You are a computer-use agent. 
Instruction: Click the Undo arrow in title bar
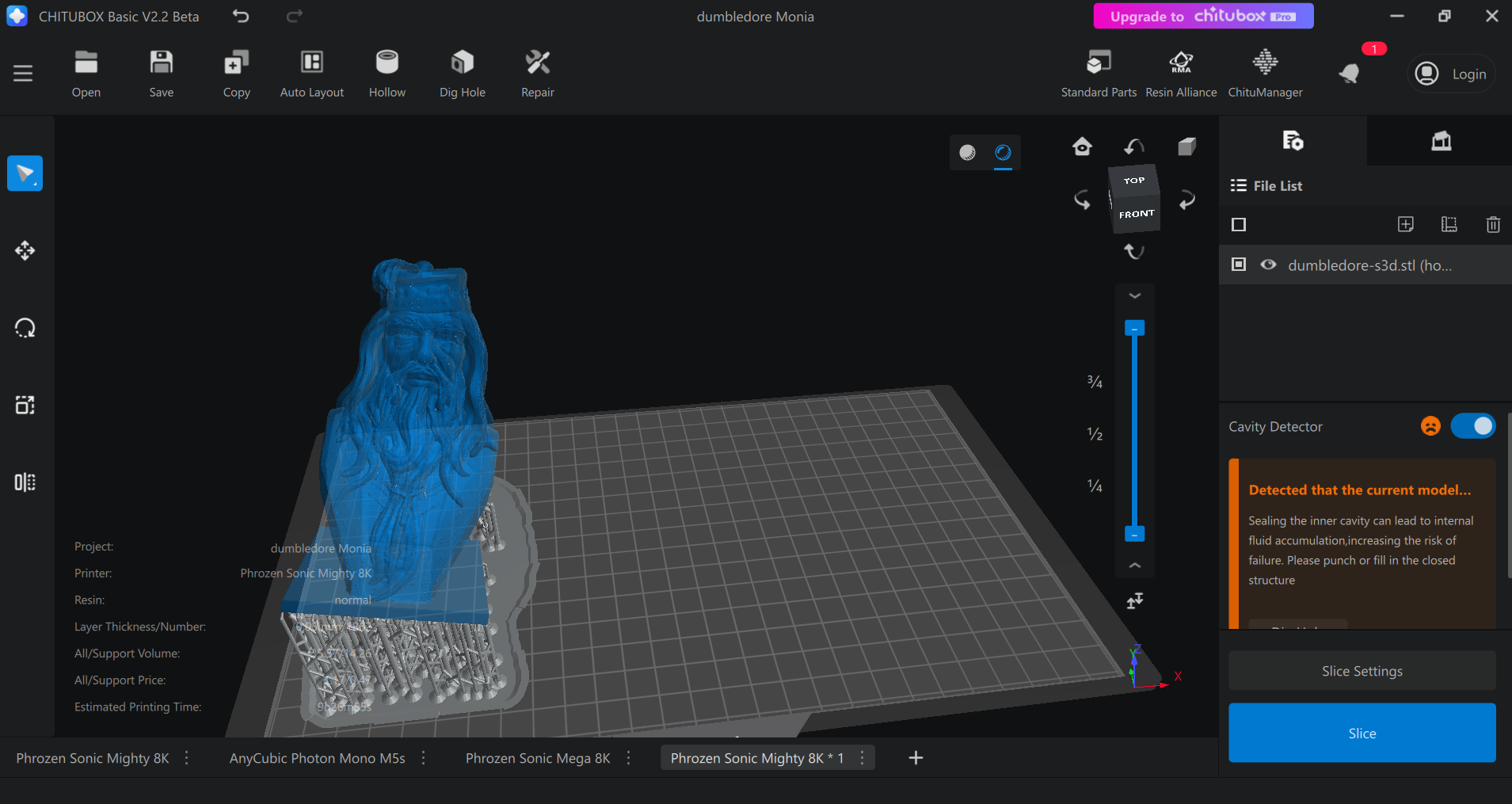coord(241,16)
